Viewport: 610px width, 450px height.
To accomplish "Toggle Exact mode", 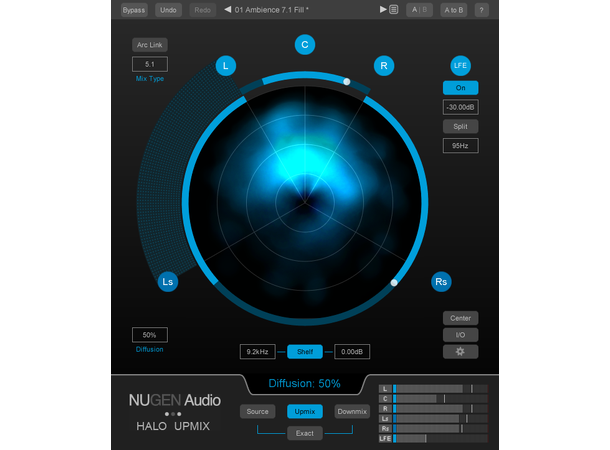I will pyautogui.click(x=305, y=433).
